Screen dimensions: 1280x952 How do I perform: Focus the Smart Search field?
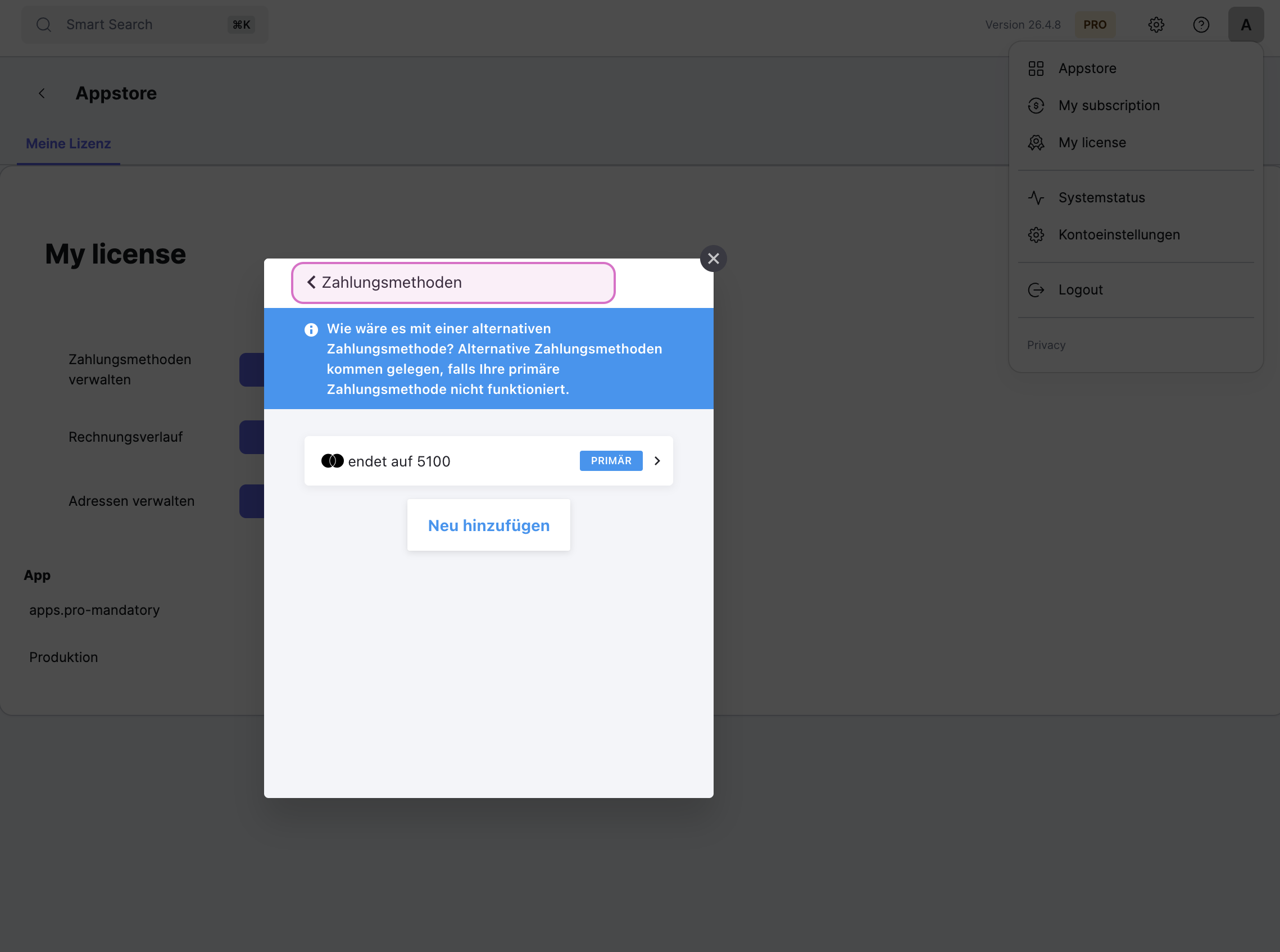(144, 25)
